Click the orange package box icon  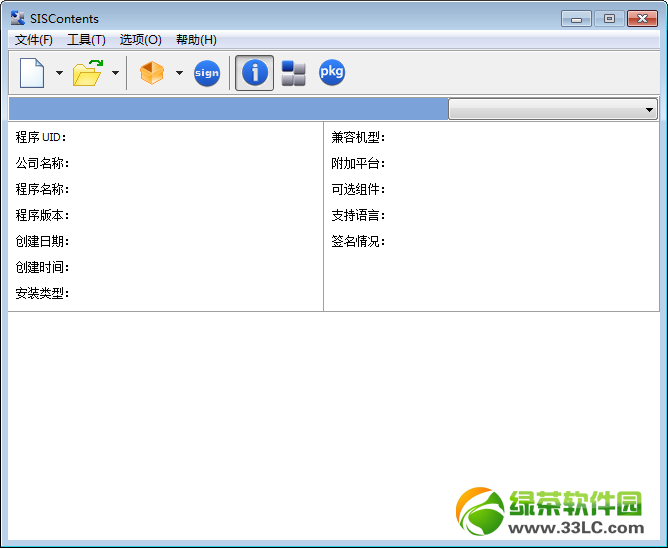point(152,73)
